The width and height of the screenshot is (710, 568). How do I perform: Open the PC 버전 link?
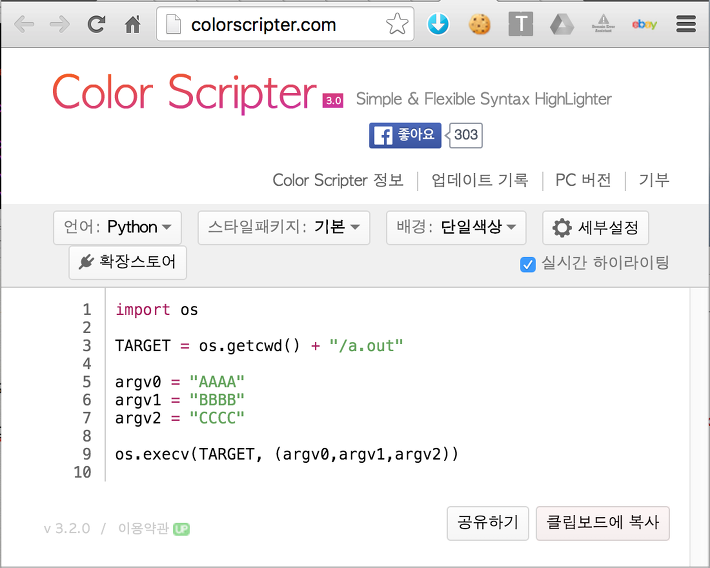[x=583, y=180]
